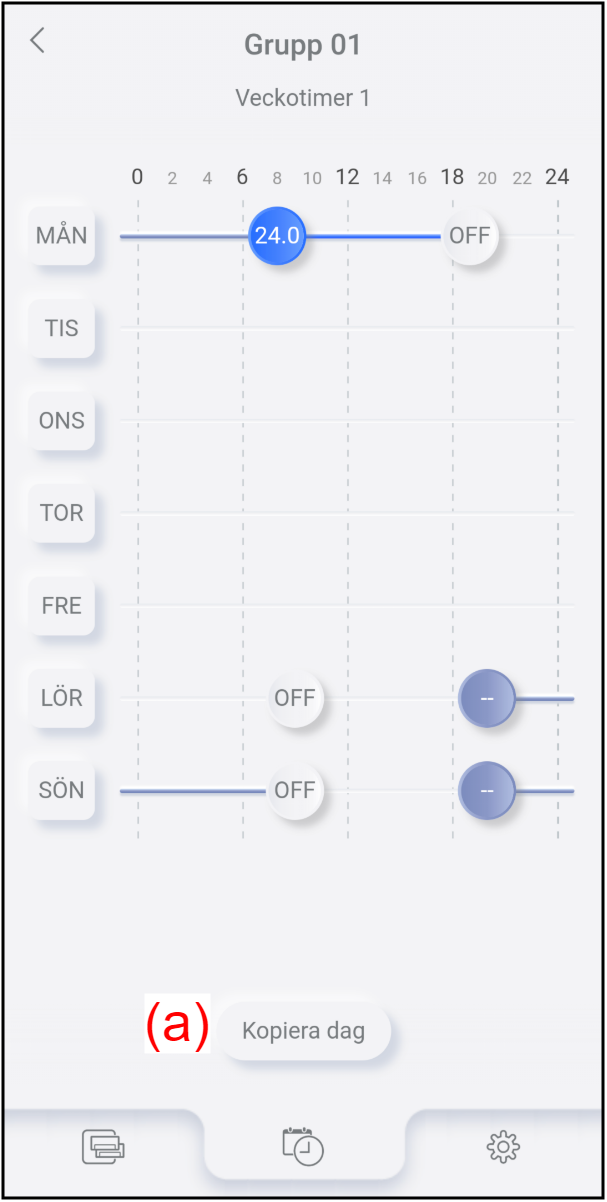Image resolution: width=607 pixels, height=1202 pixels.
Task: Open the units overview tab icon
Action: [103, 1145]
